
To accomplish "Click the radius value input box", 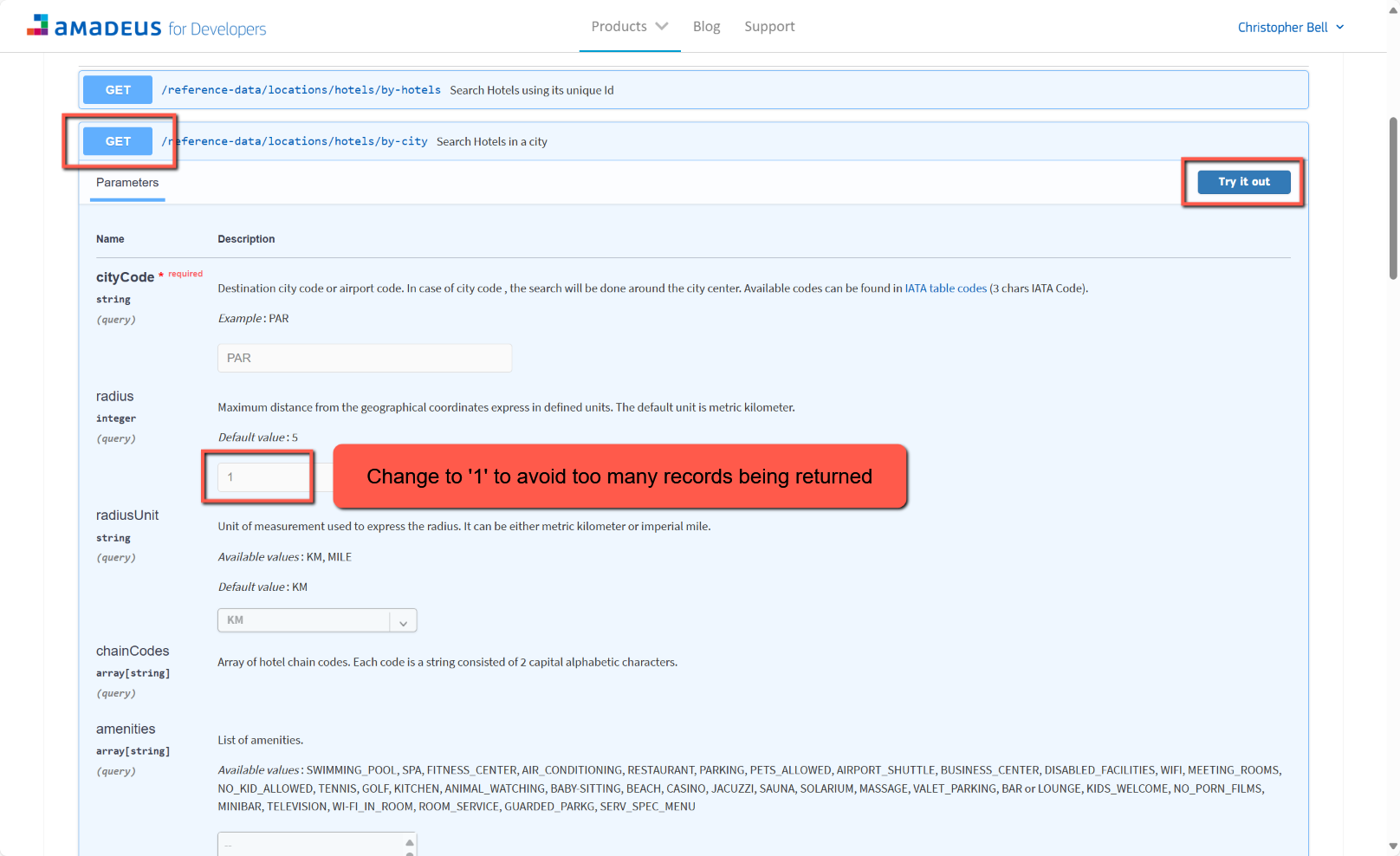I will click(x=262, y=477).
